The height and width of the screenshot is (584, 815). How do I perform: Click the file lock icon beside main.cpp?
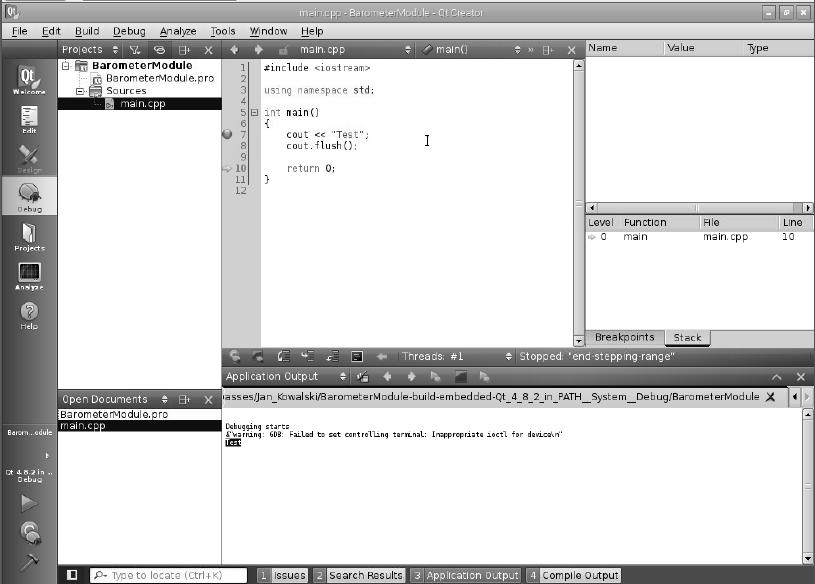pos(283,50)
